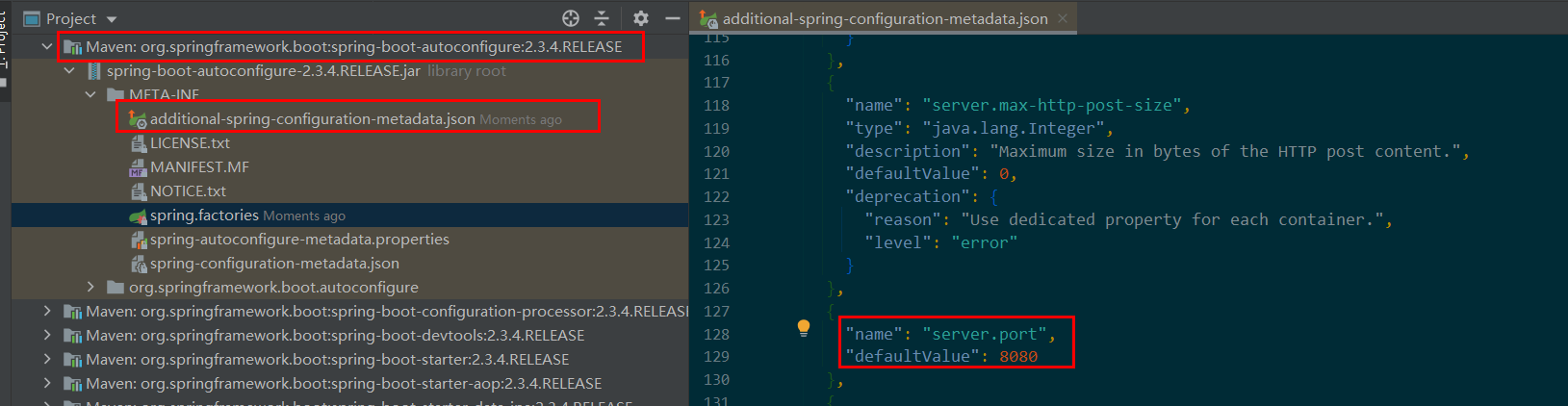The width and height of the screenshot is (1568, 406).
Task: Click the Project panel window icon
Action: 32,18
